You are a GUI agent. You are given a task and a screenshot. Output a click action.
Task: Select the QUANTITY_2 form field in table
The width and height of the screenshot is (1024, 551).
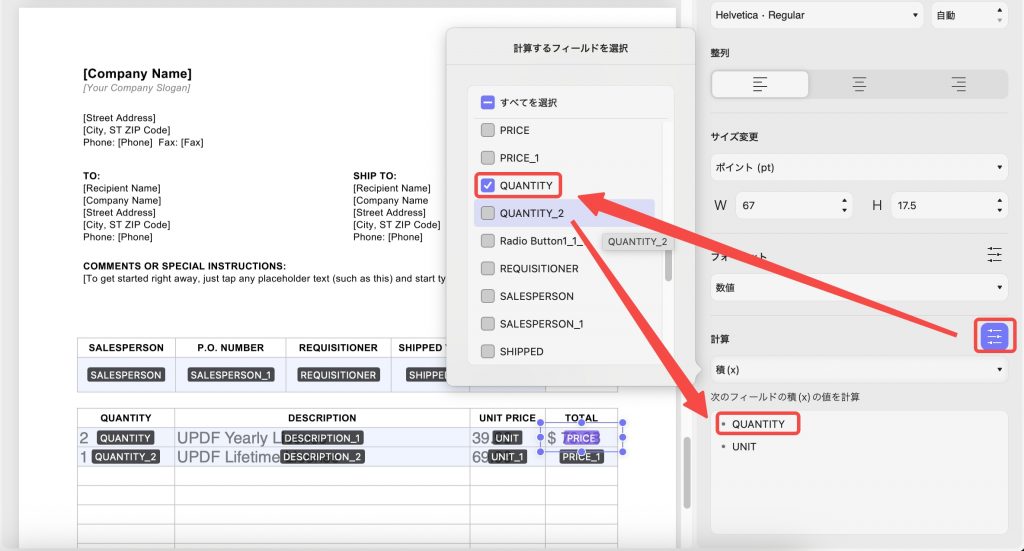coord(125,456)
